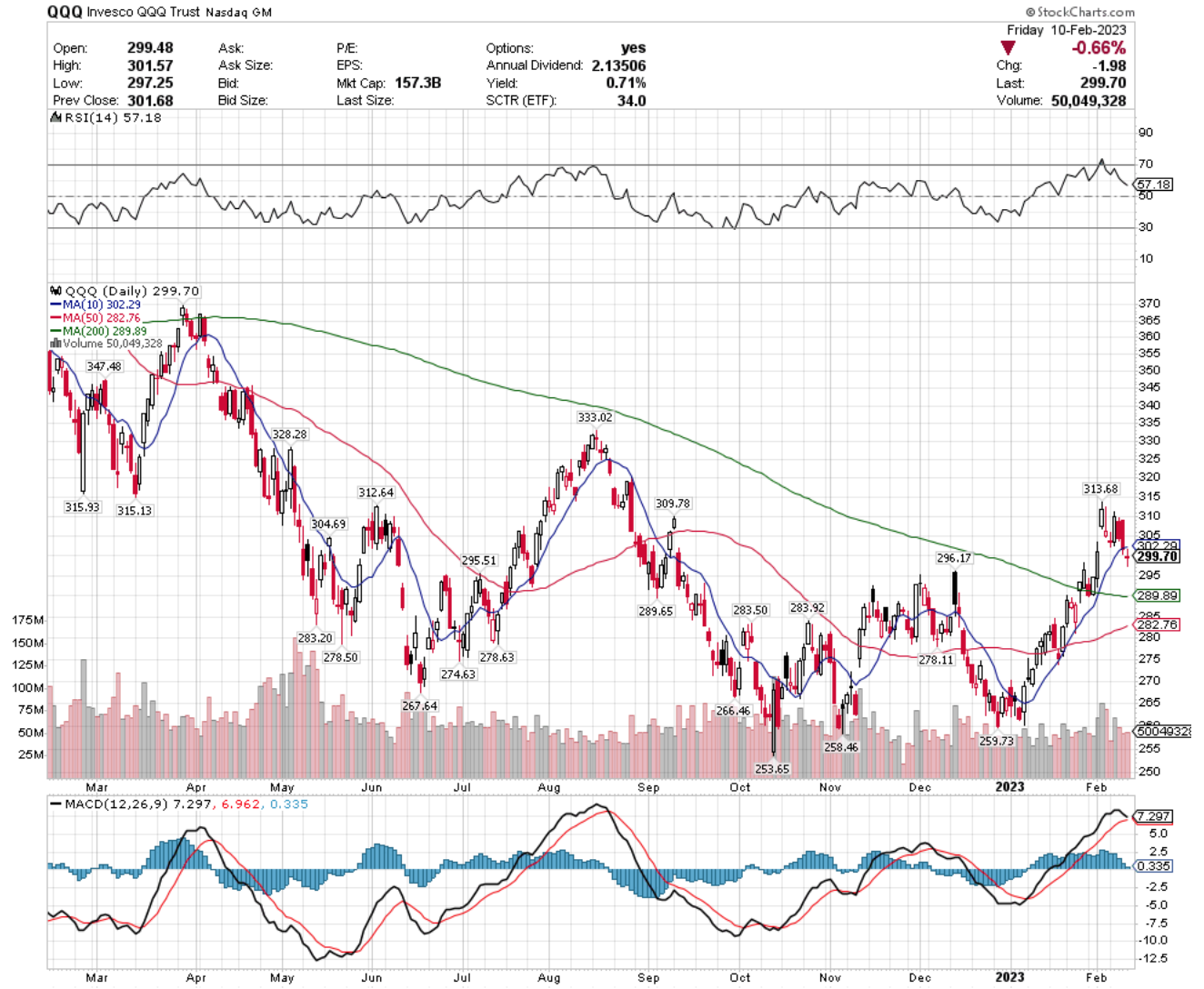
Task: Click the line marker before the RSI(14) legend
Action: [55, 117]
